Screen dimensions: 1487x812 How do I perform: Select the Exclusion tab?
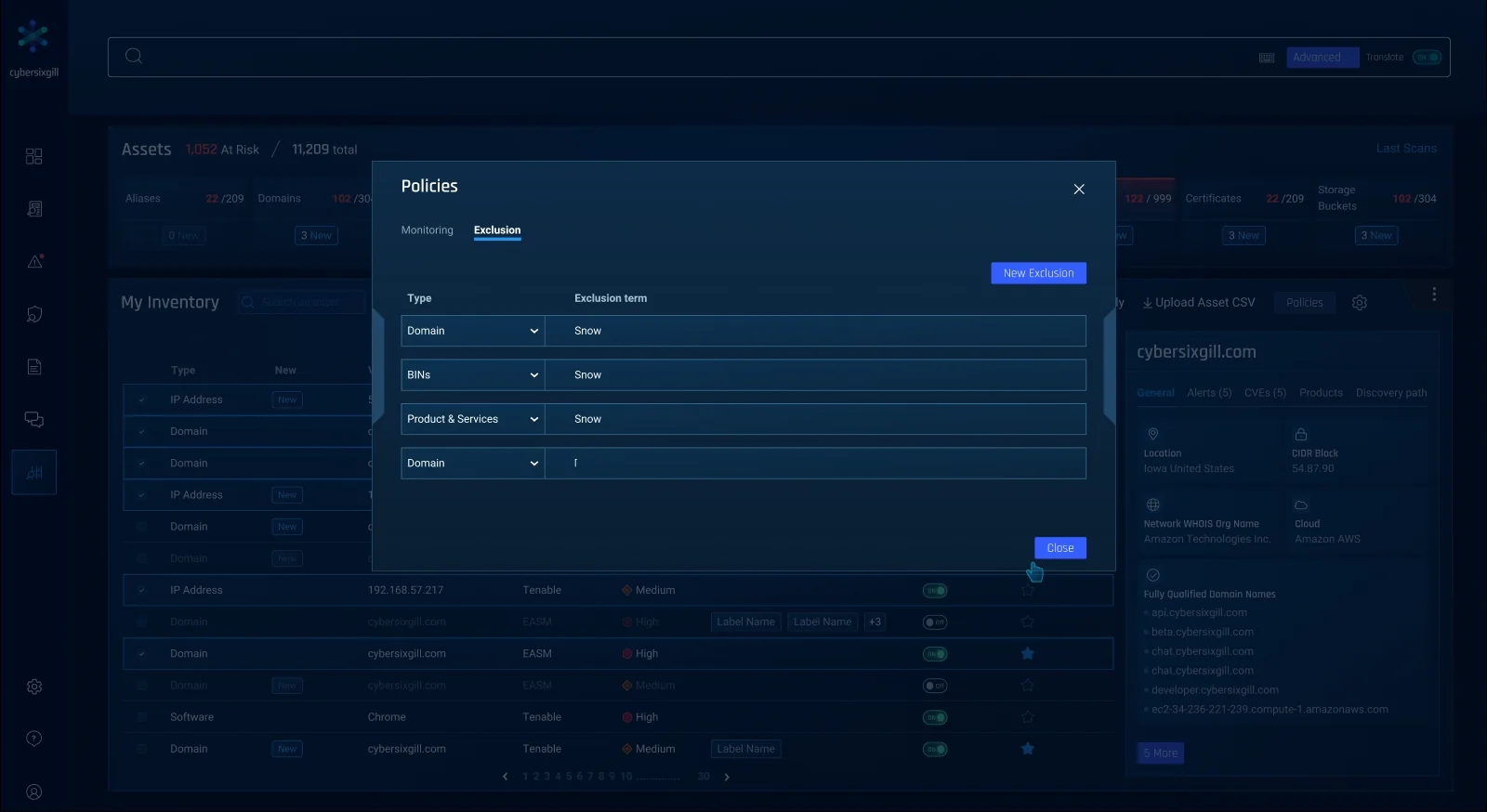(497, 230)
